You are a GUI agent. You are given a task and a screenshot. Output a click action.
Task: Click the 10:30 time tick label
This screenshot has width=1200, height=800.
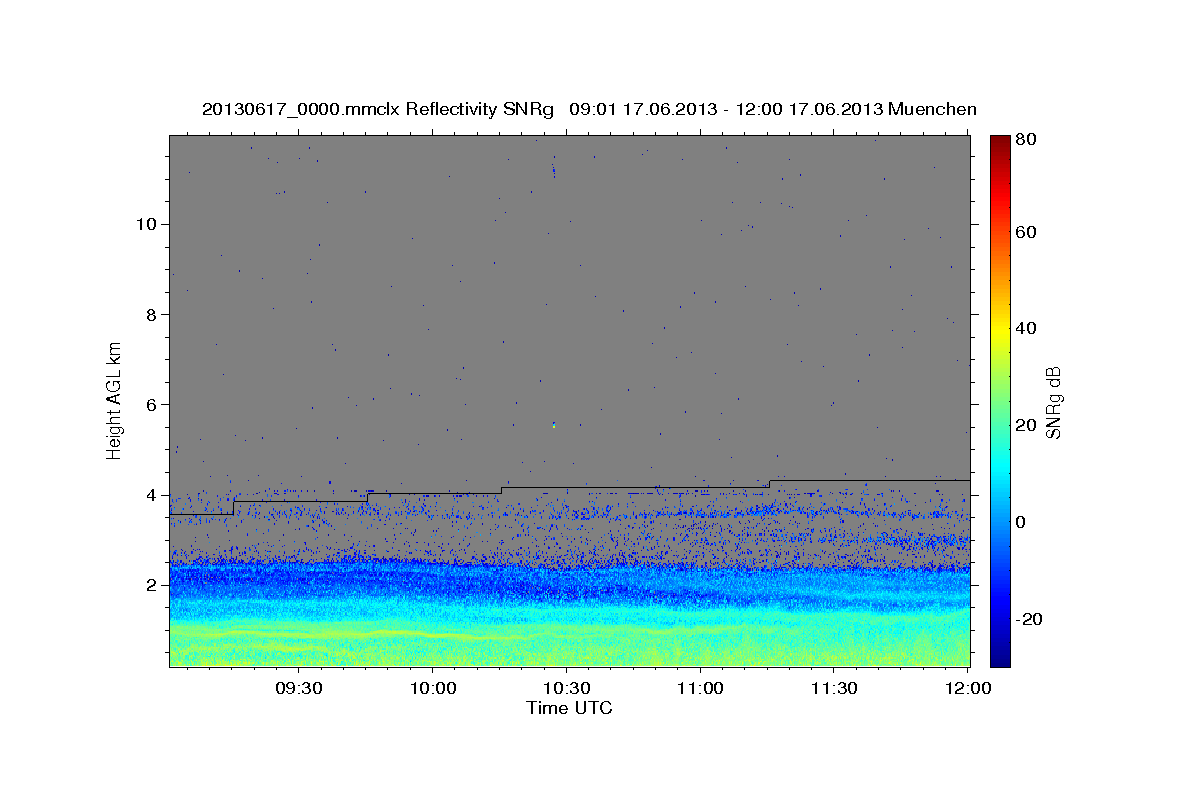coord(567,688)
